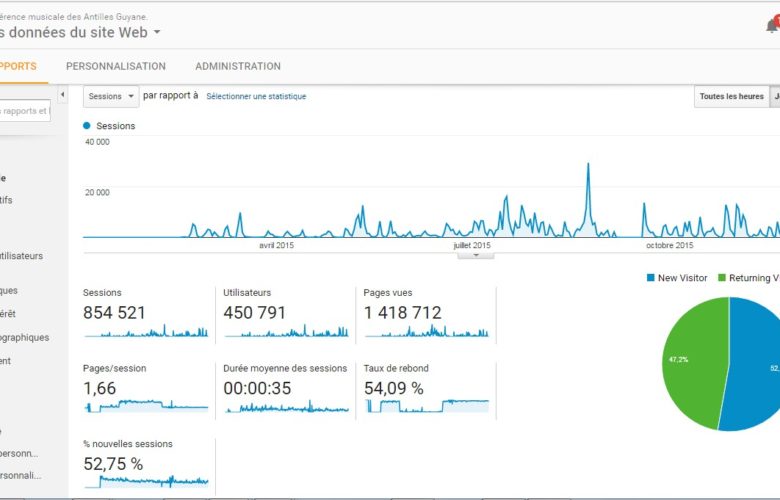This screenshot has height=500, width=780.
Task: Click the 54,09 % bounce rate value
Action: (393, 389)
